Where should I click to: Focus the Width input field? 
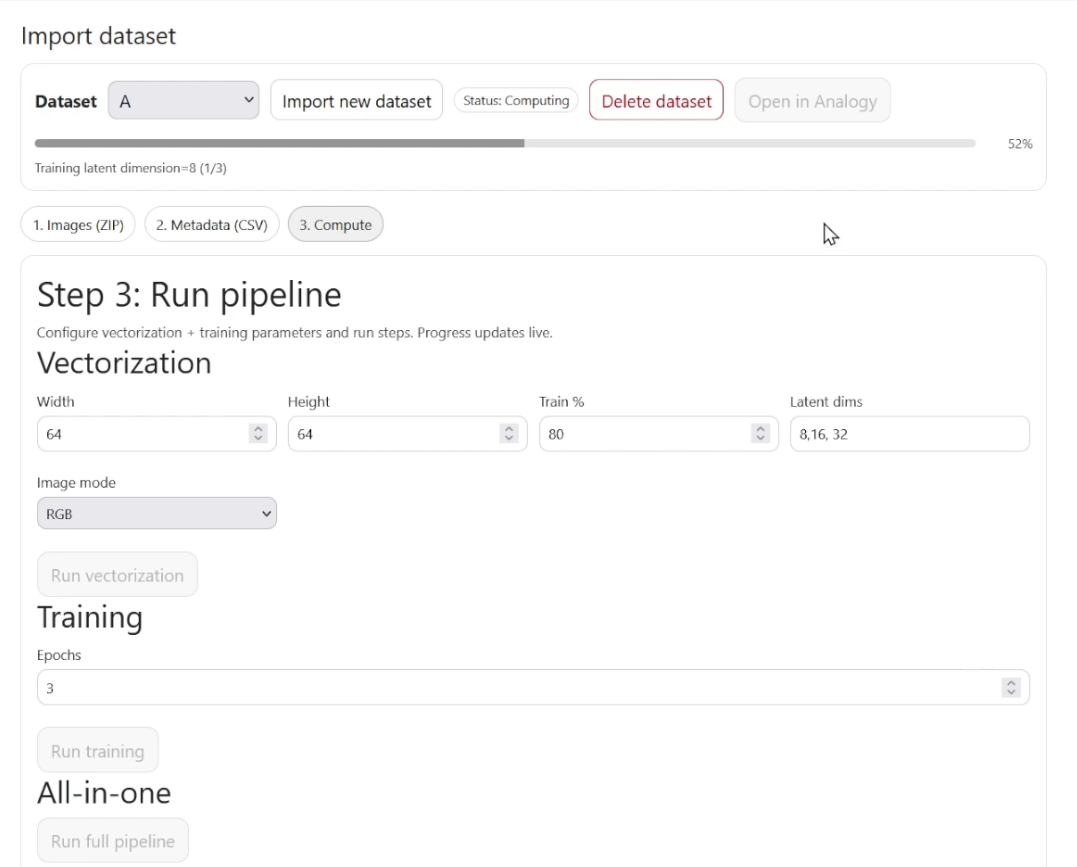[x=140, y=434]
